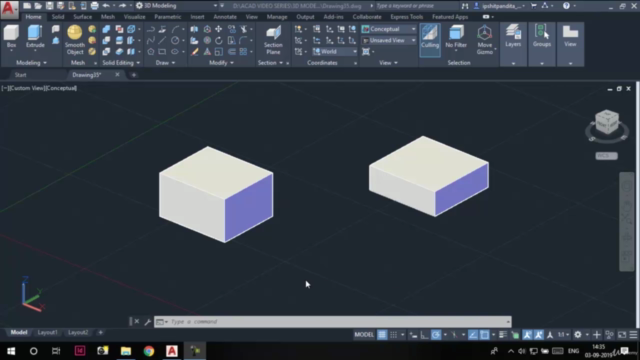This screenshot has width=640, height=360.
Task: Click the Redo arrow icon
Action: point(122,6)
